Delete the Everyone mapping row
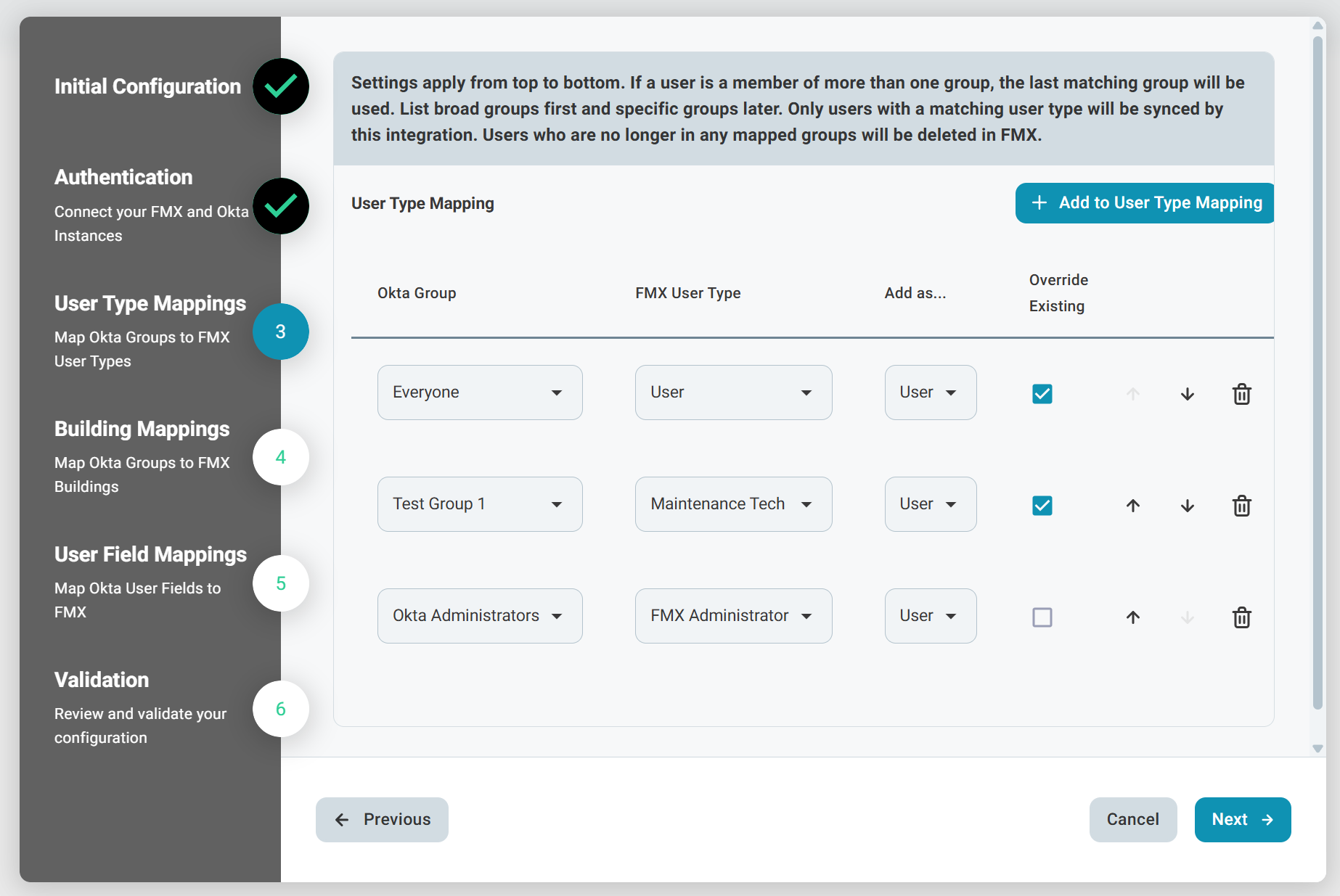Screen dimensions: 1340x896 point(1241,394)
